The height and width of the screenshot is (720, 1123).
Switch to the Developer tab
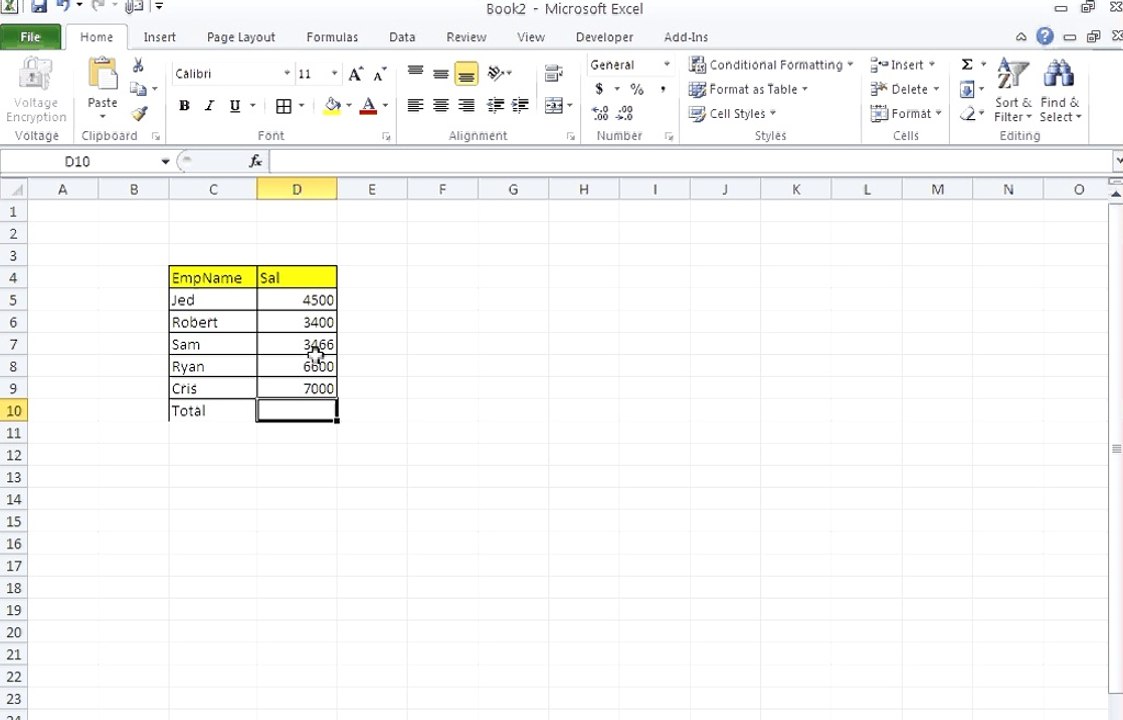click(604, 37)
